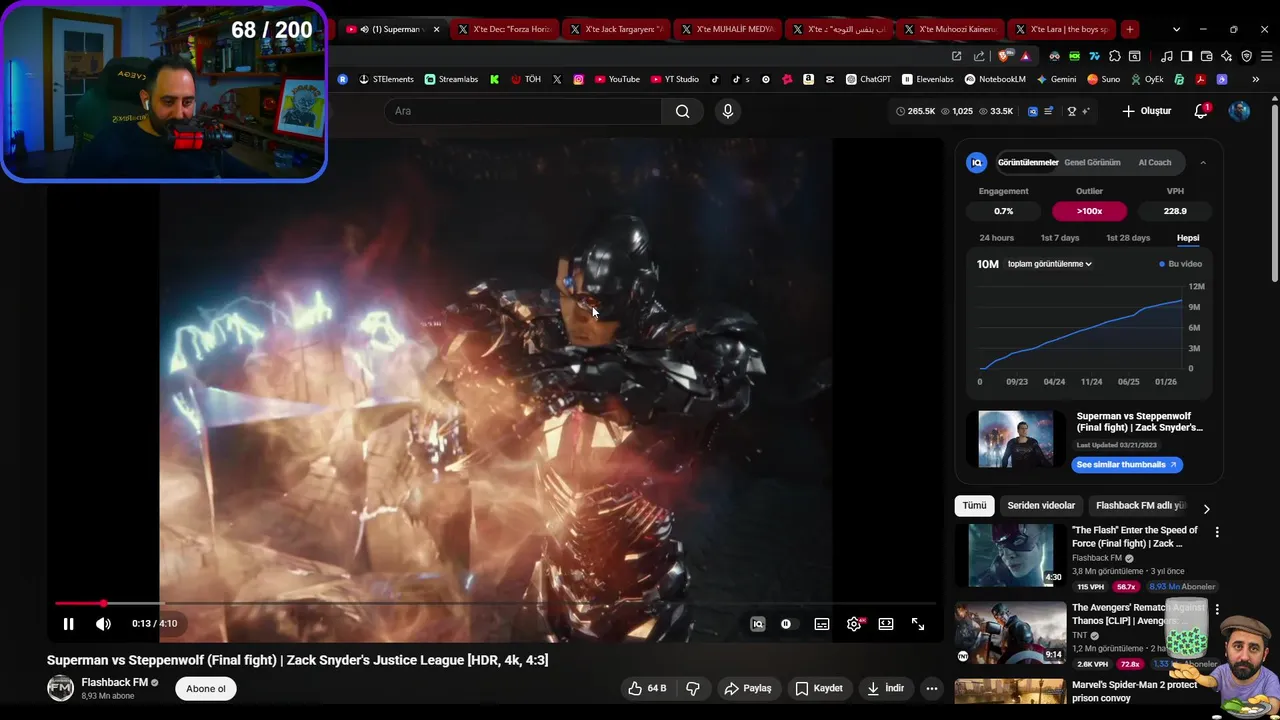Dislike the video
Image resolution: width=1280 pixels, height=720 pixels.
(x=692, y=688)
